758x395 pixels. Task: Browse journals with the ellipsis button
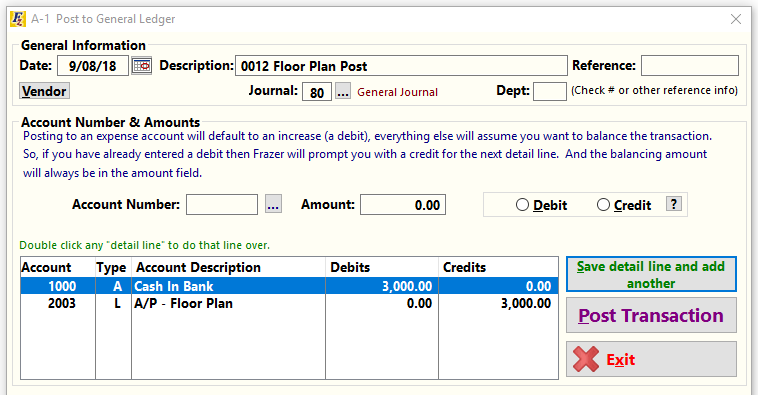click(343, 91)
